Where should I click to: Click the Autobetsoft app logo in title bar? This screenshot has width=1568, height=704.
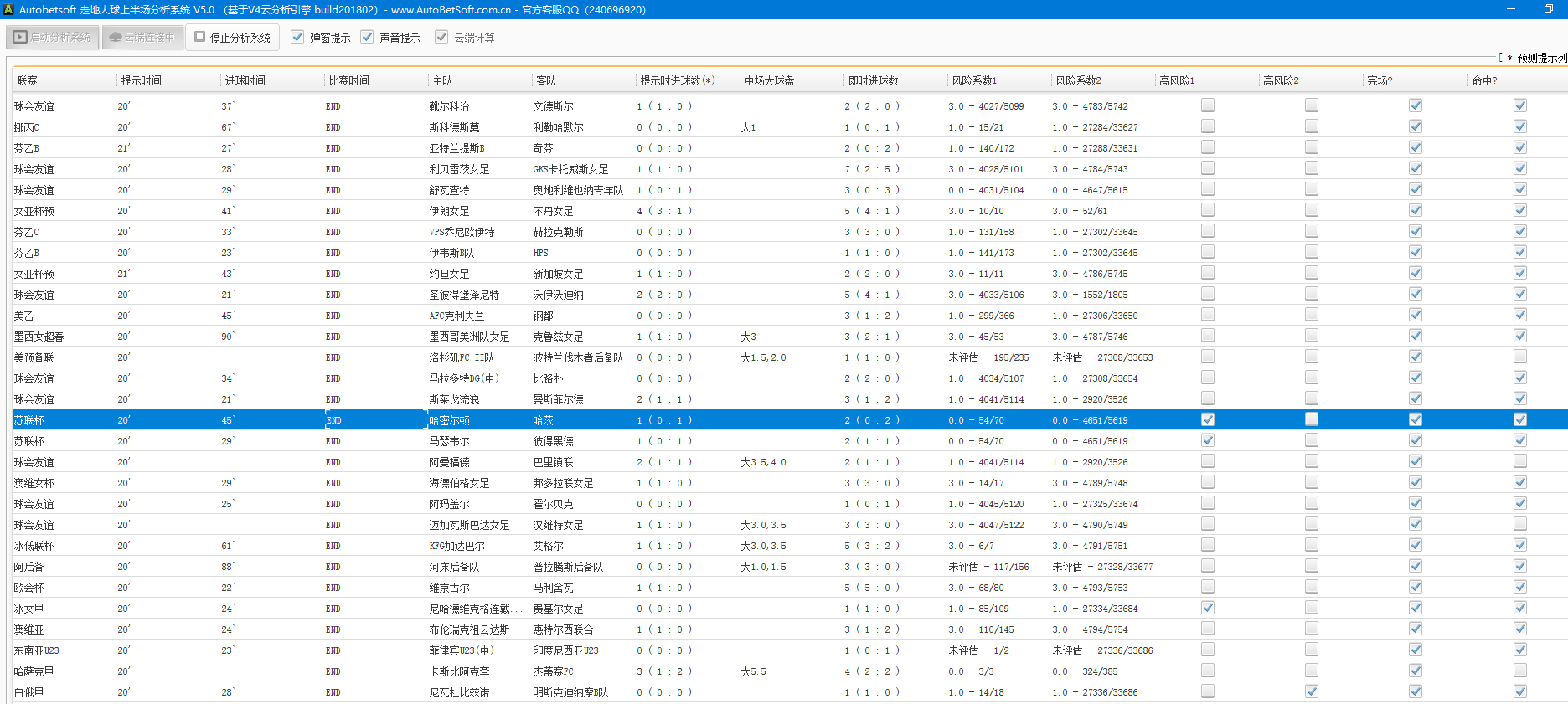[x=8, y=9]
